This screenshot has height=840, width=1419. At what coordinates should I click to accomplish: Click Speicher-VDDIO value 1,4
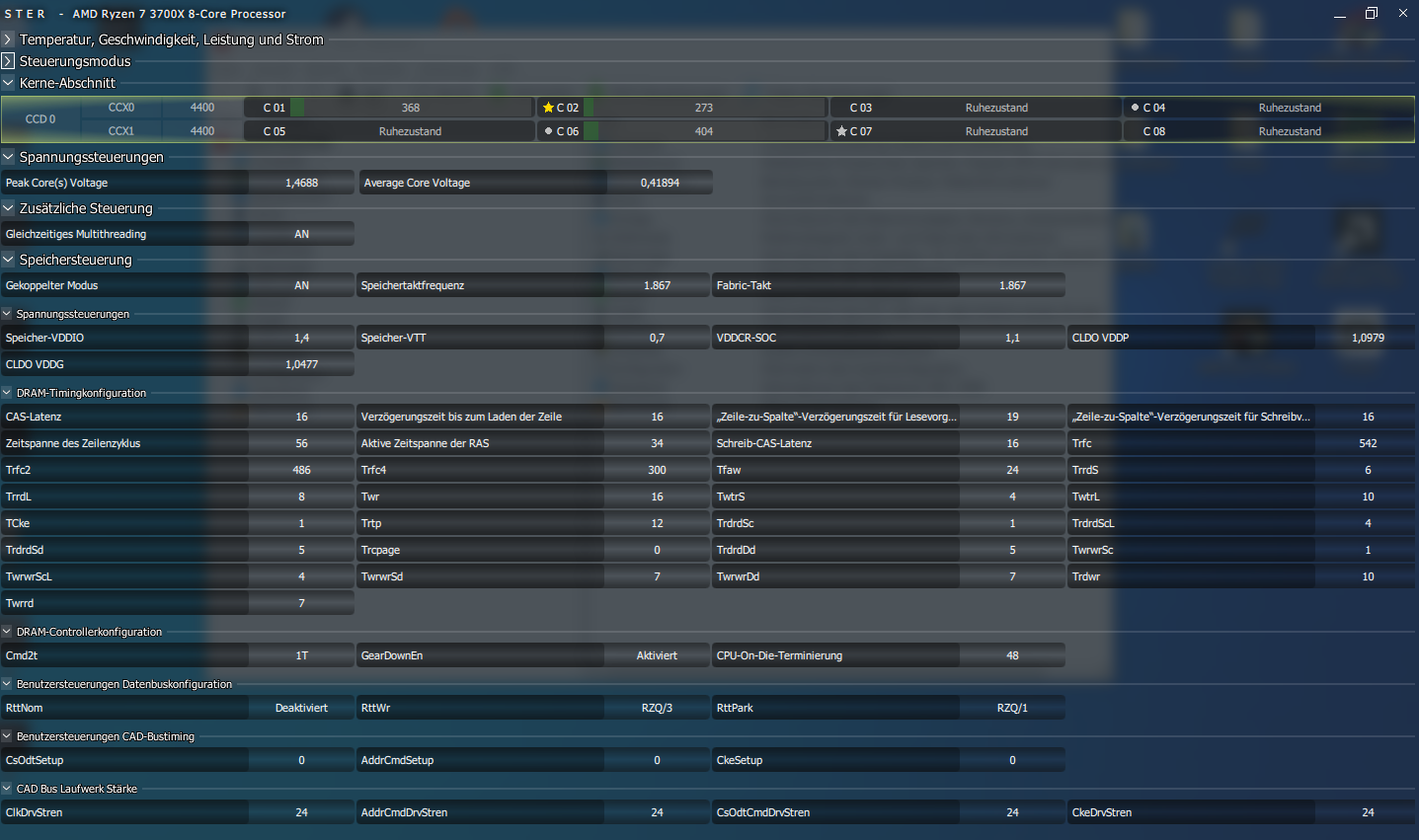tap(301, 338)
